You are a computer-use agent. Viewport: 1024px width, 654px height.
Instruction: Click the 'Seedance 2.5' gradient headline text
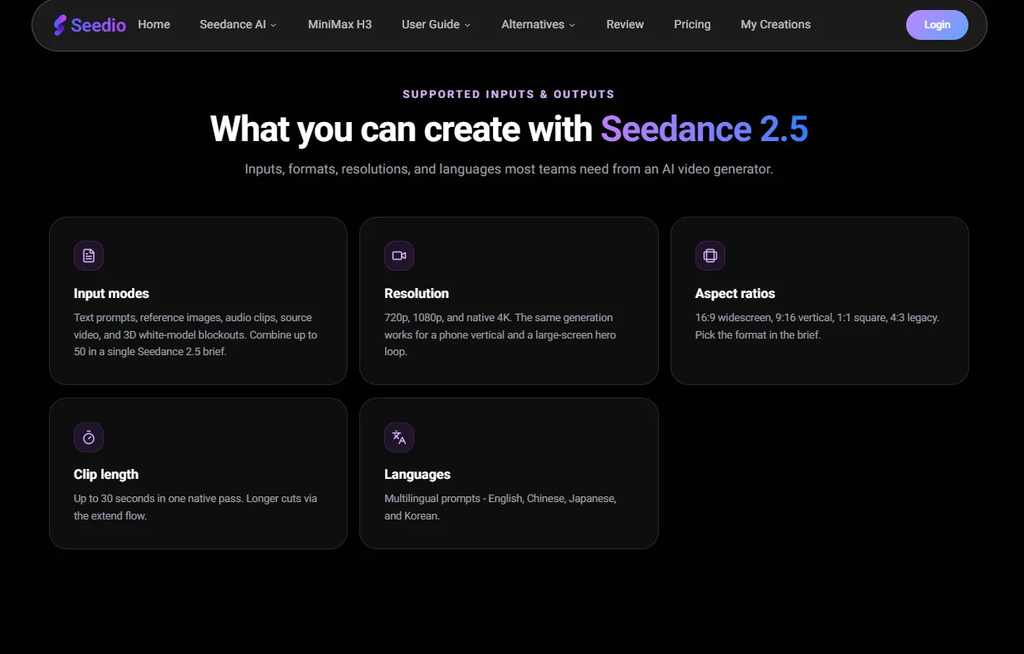click(x=704, y=129)
